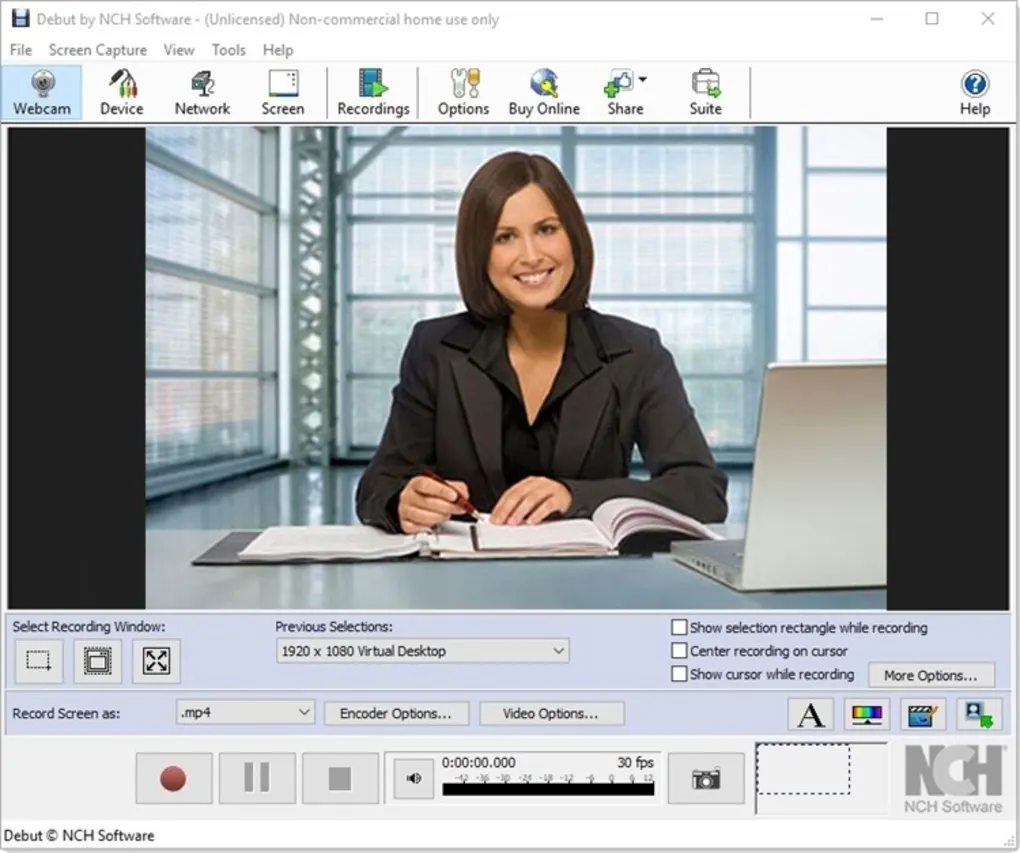
Task: Open the Tools menu
Action: click(228, 49)
